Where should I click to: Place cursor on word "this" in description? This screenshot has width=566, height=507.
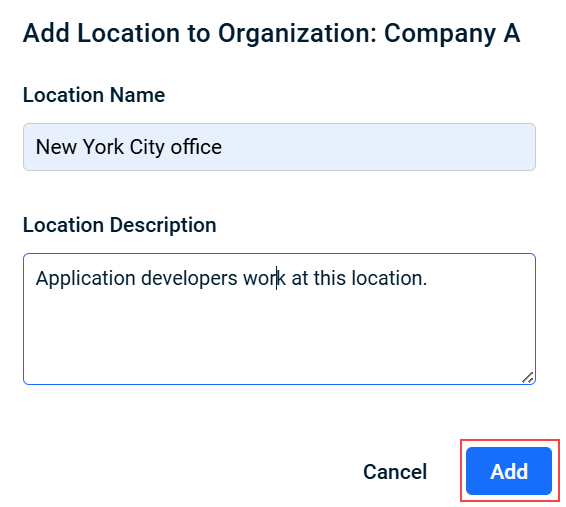coord(330,278)
